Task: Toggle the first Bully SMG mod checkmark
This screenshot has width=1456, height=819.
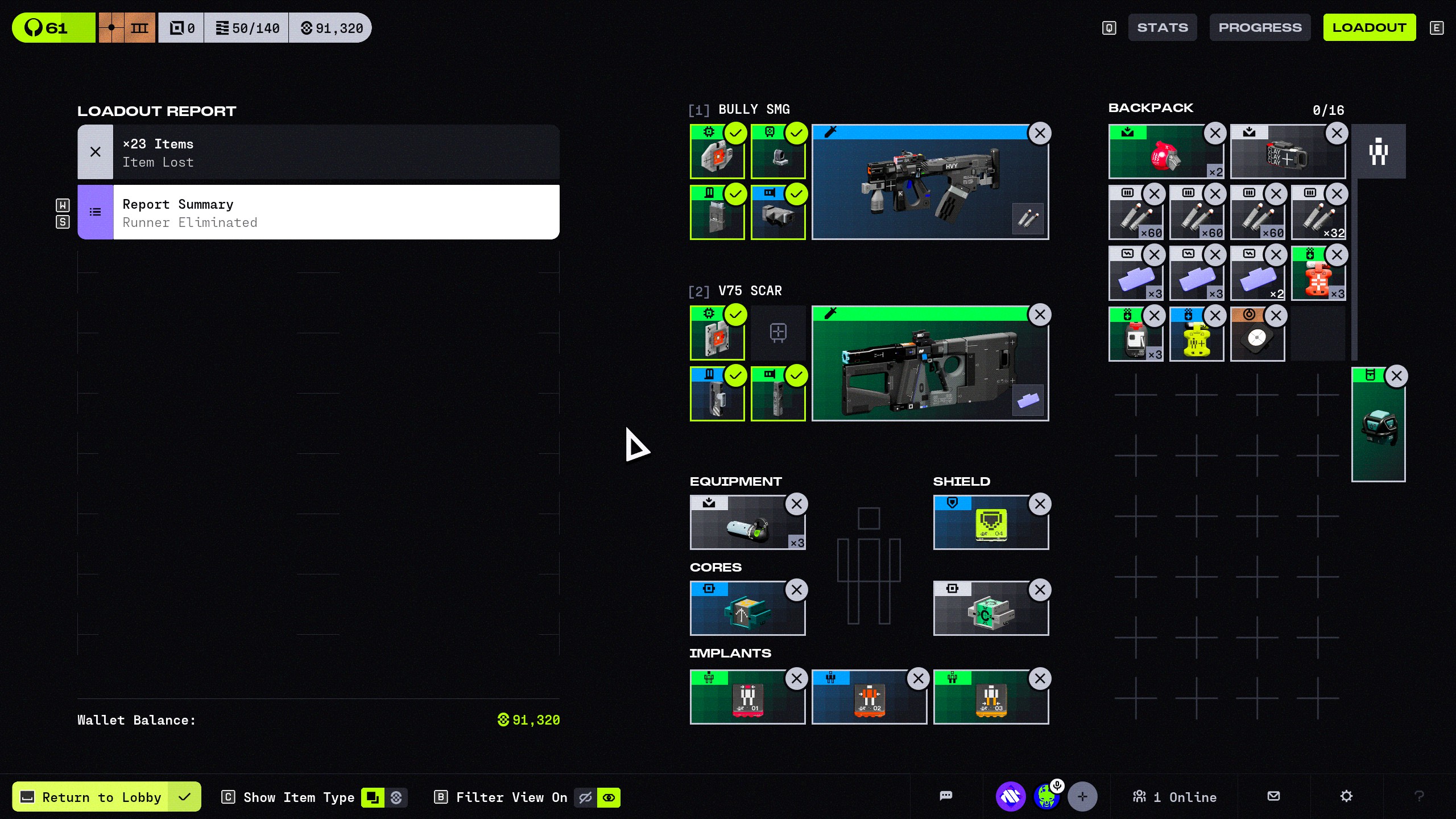Action: point(735,134)
